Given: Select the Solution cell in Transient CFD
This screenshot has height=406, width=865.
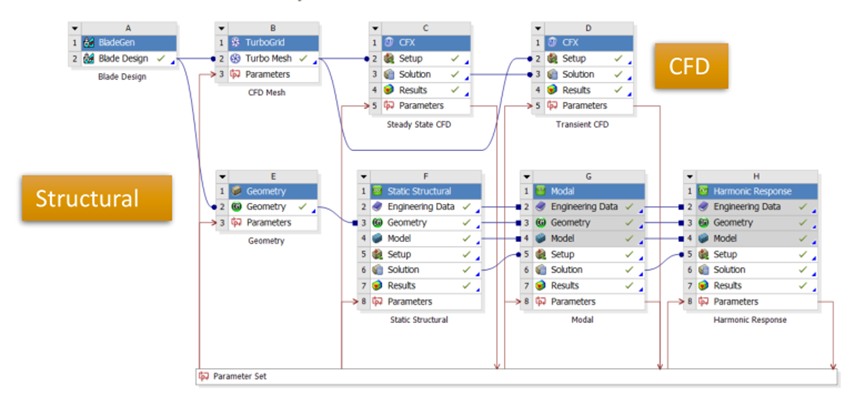Looking at the screenshot, I should click(x=588, y=74).
